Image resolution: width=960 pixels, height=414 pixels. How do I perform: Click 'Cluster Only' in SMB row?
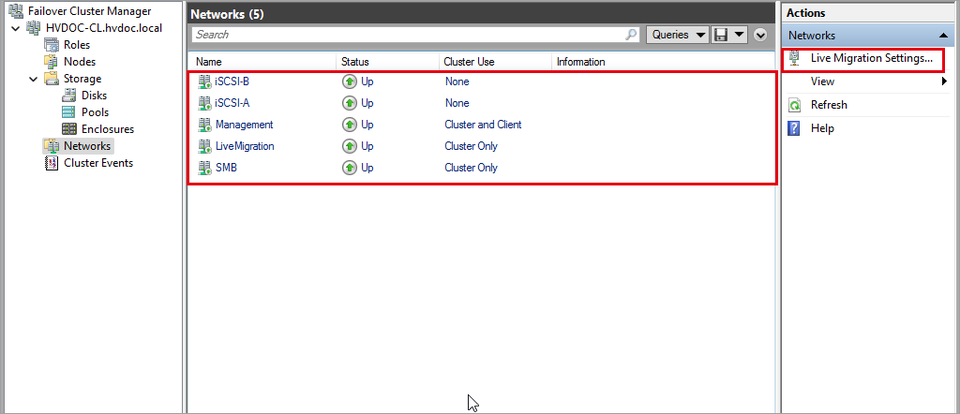[x=471, y=167]
